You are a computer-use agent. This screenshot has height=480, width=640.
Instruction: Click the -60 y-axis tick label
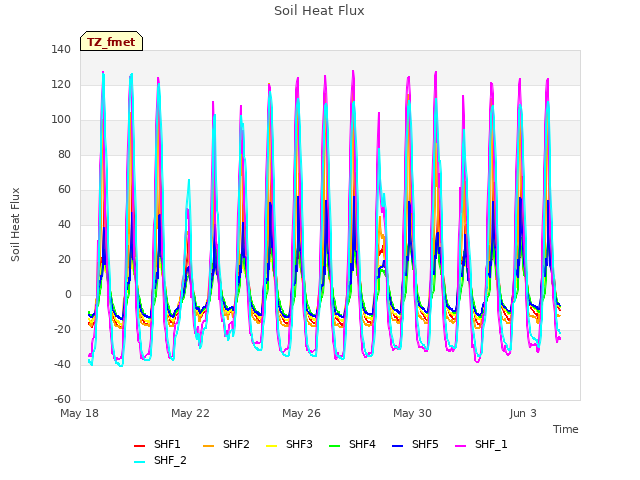(x=62, y=400)
